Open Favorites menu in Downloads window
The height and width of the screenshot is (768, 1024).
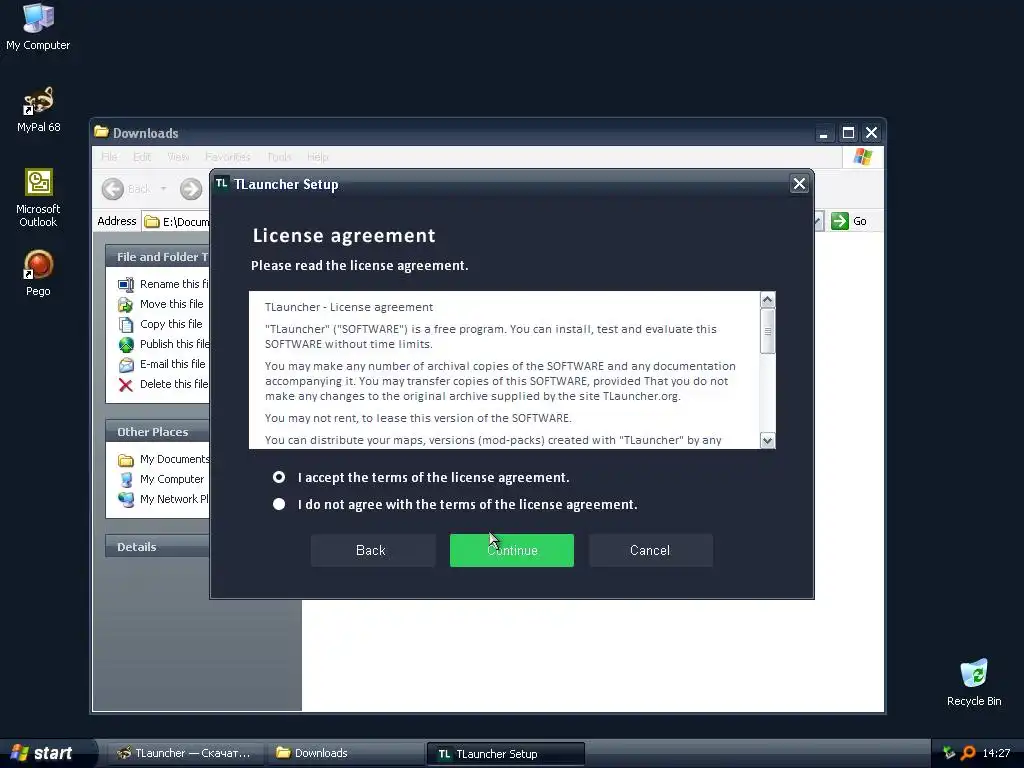(x=227, y=157)
